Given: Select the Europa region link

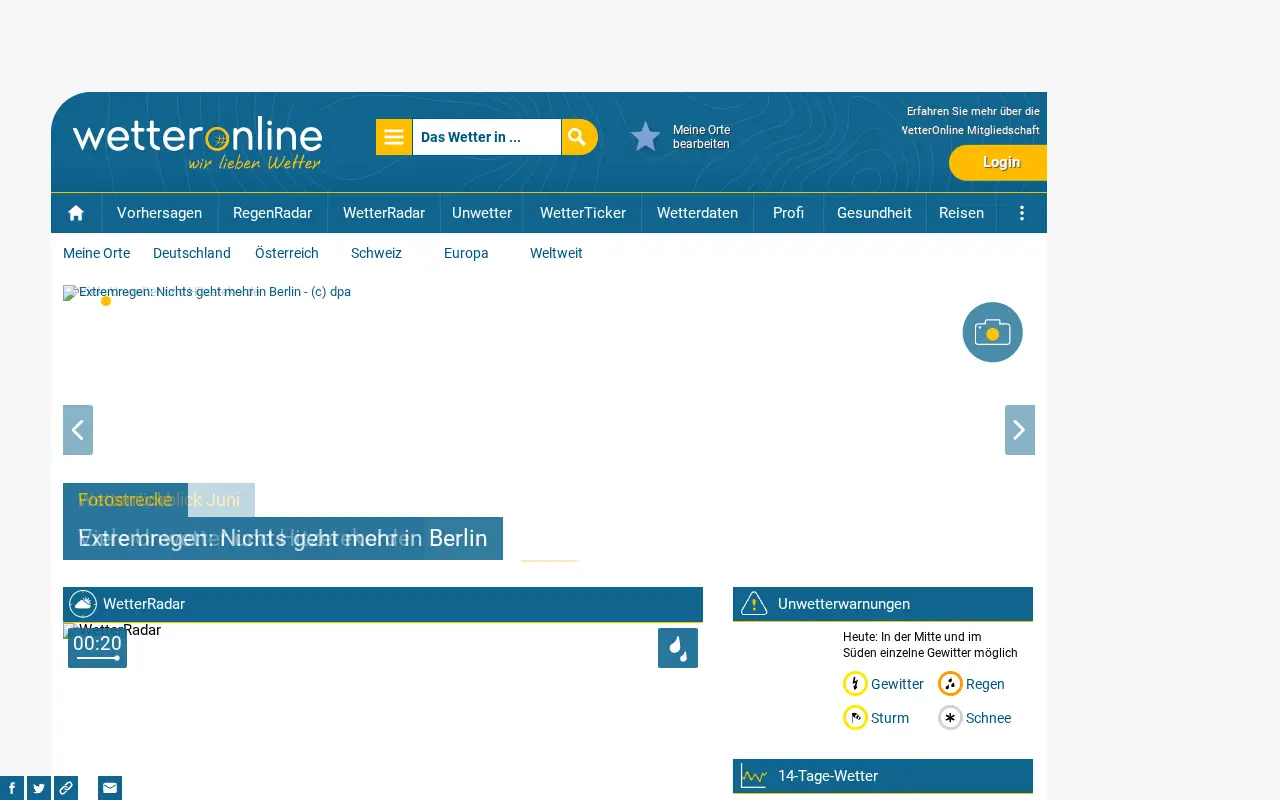Looking at the screenshot, I should click(x=466, y=253).
